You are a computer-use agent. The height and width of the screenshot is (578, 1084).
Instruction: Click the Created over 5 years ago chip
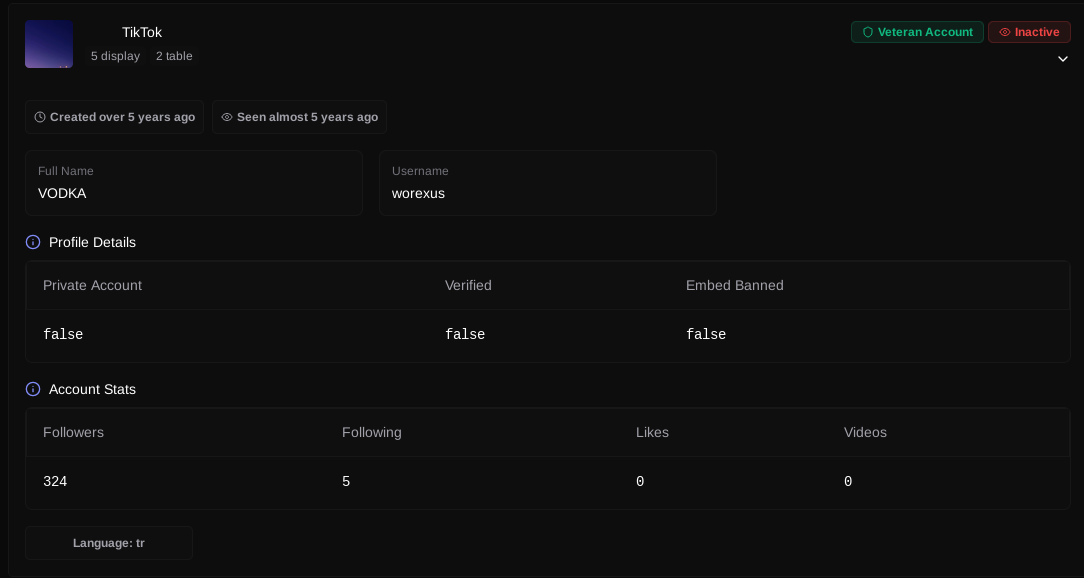click(114, 117)
